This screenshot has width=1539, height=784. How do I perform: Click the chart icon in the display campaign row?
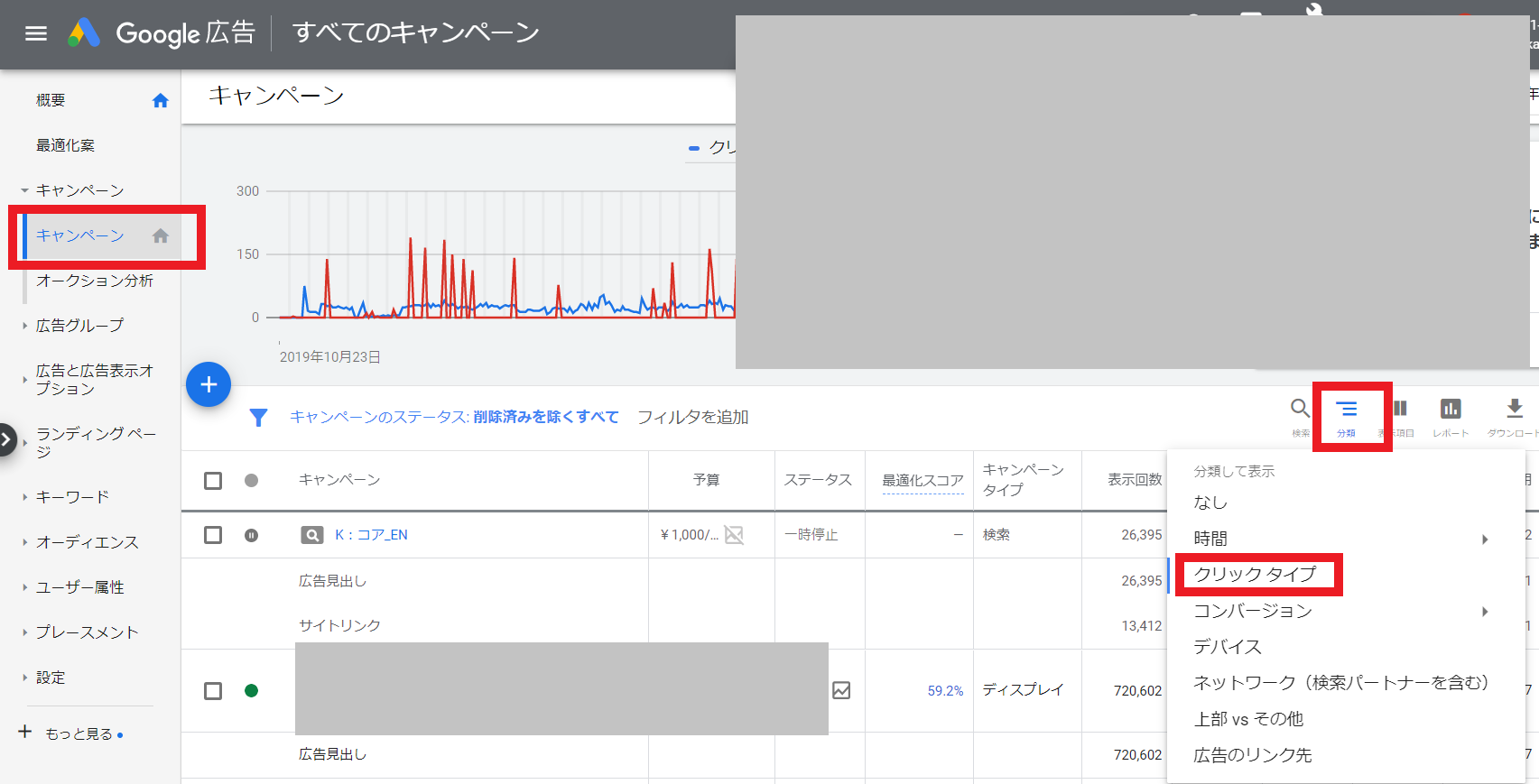coord(841,691)
